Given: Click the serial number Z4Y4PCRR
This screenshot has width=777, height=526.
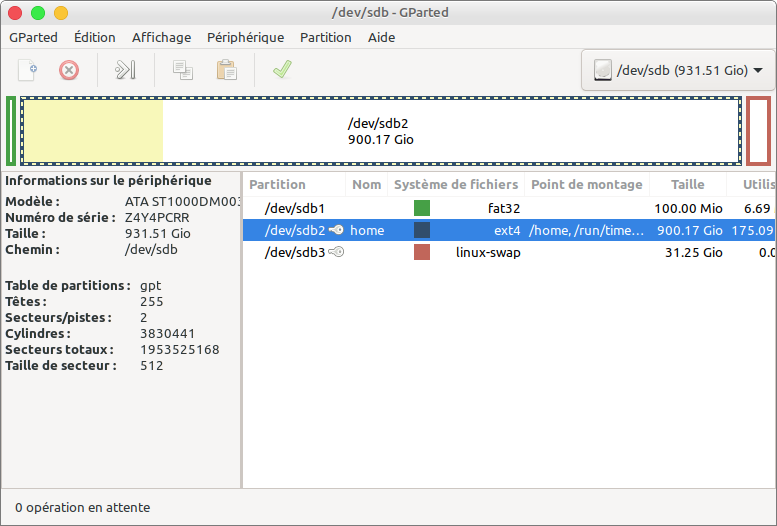Looking at the screenshot, I should 157,218.
